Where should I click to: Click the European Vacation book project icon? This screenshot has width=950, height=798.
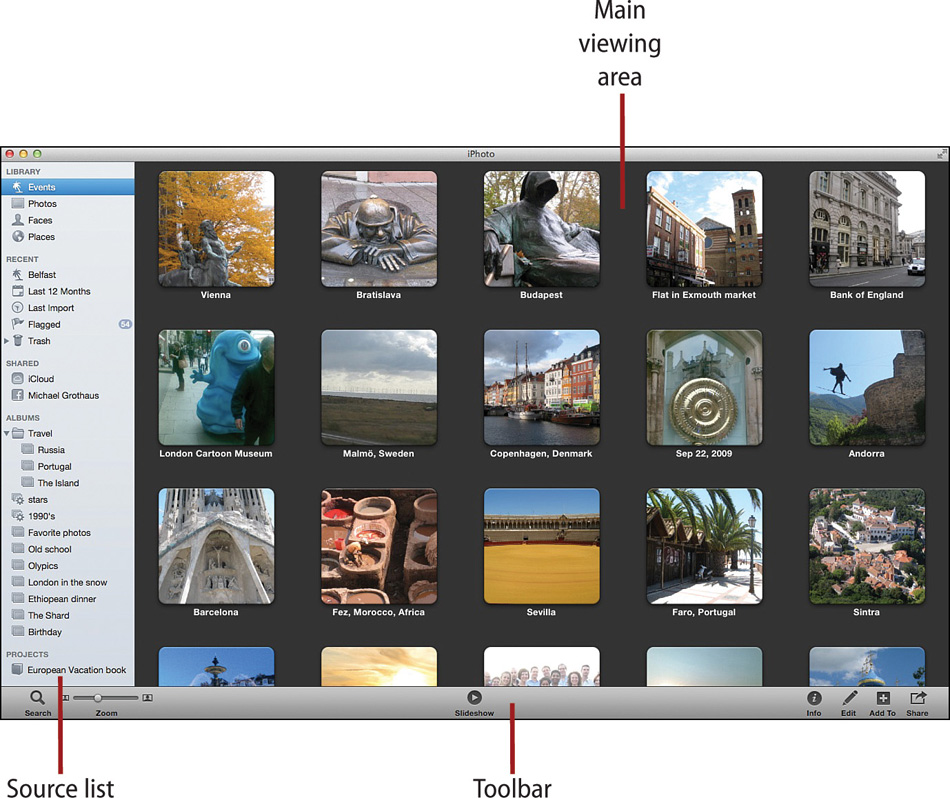(x=18, y=670)
